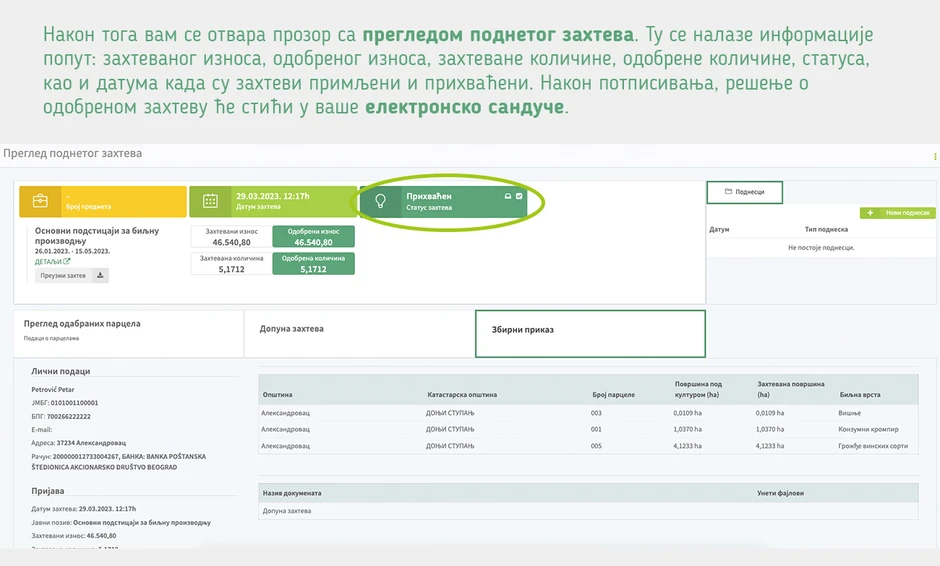Click the Допуна захтева document row
This screenshot has width=940, height=566.
point(588,511)
